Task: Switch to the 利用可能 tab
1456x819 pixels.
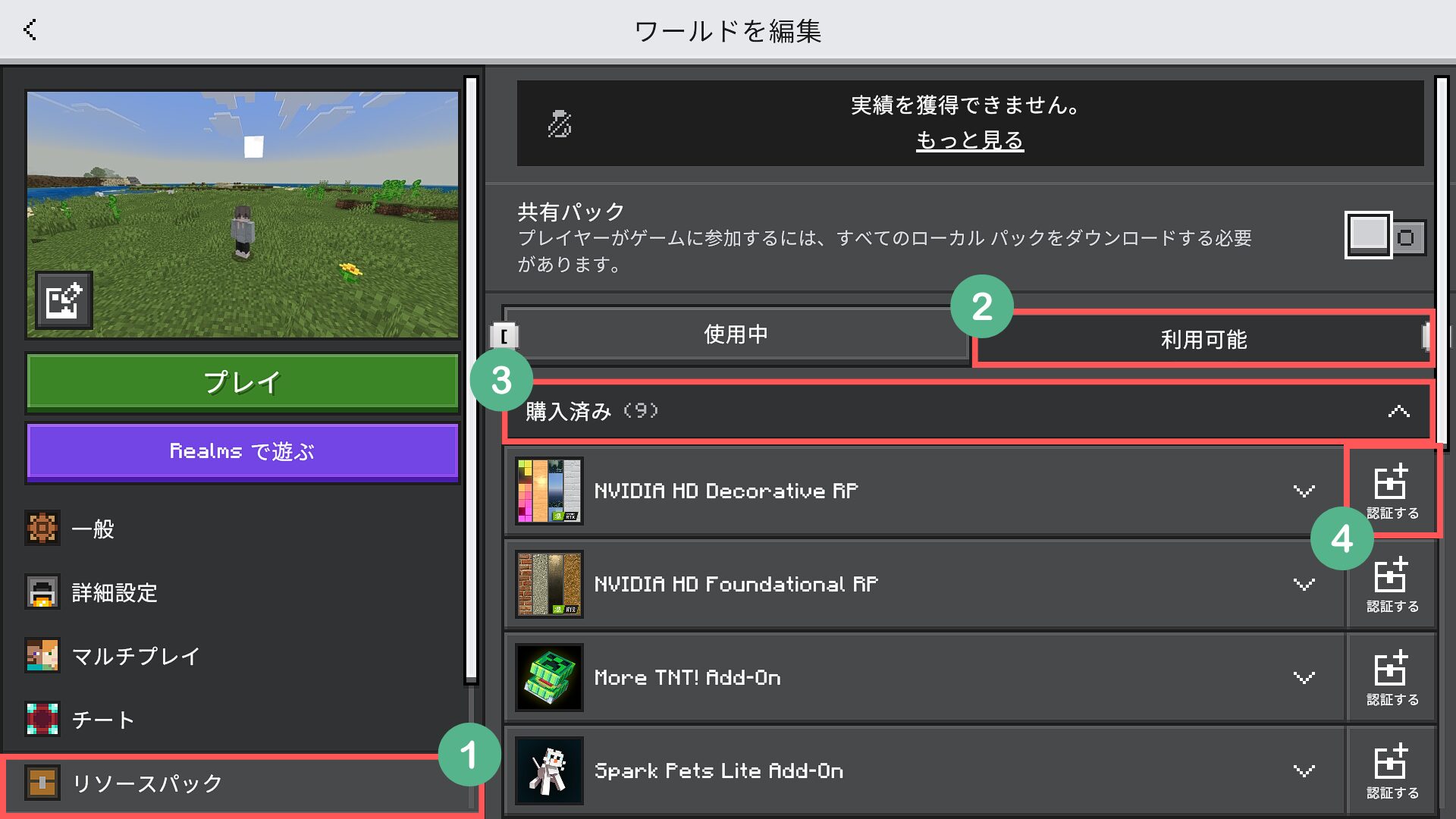Action: click(1203, 339)
